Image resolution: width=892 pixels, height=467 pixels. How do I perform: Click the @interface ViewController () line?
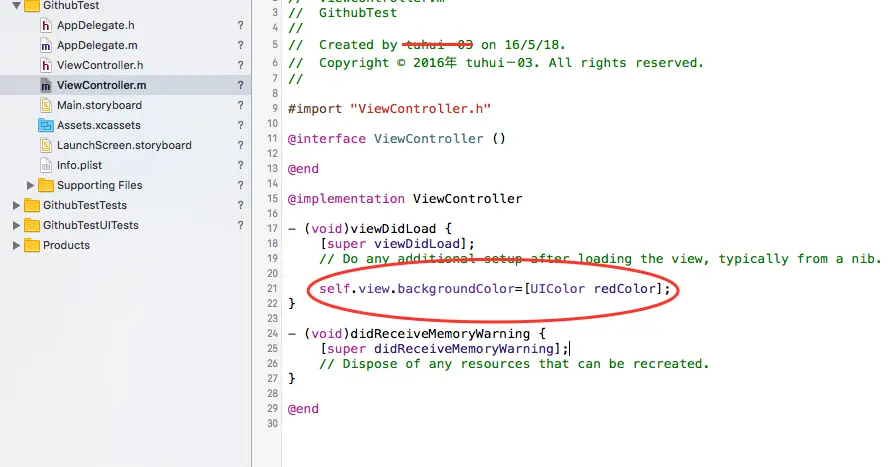[397, 139]
